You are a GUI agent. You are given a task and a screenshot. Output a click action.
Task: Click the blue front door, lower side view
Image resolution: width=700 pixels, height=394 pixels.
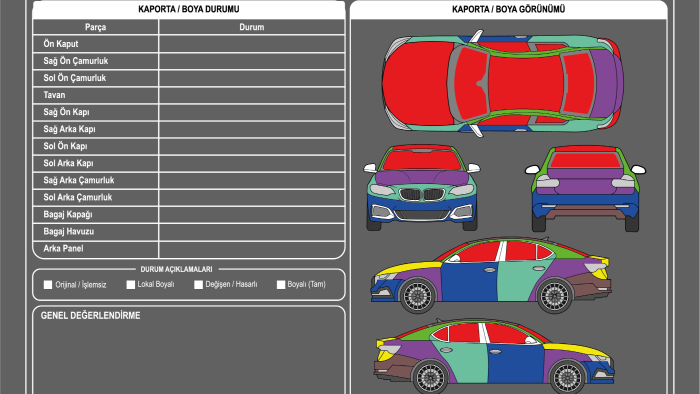tap(516, 364)
